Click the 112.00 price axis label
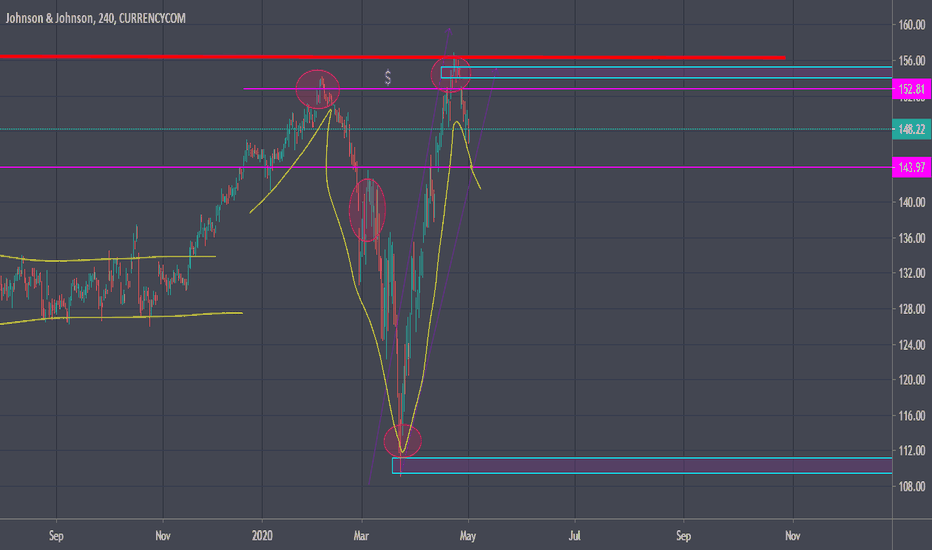The image size is (932, 550). 912,451
